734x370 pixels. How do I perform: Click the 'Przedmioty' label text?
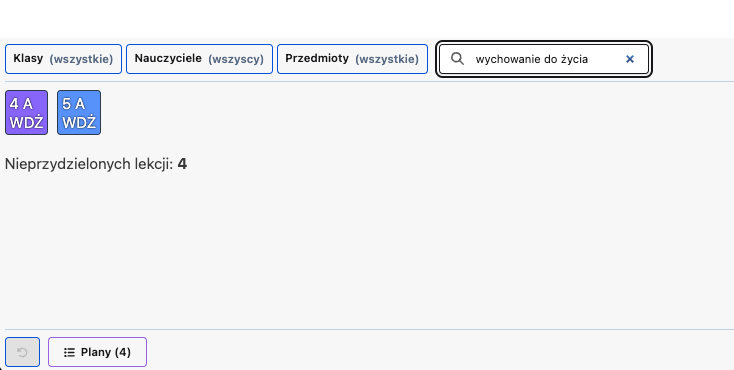tap(317, 59)
